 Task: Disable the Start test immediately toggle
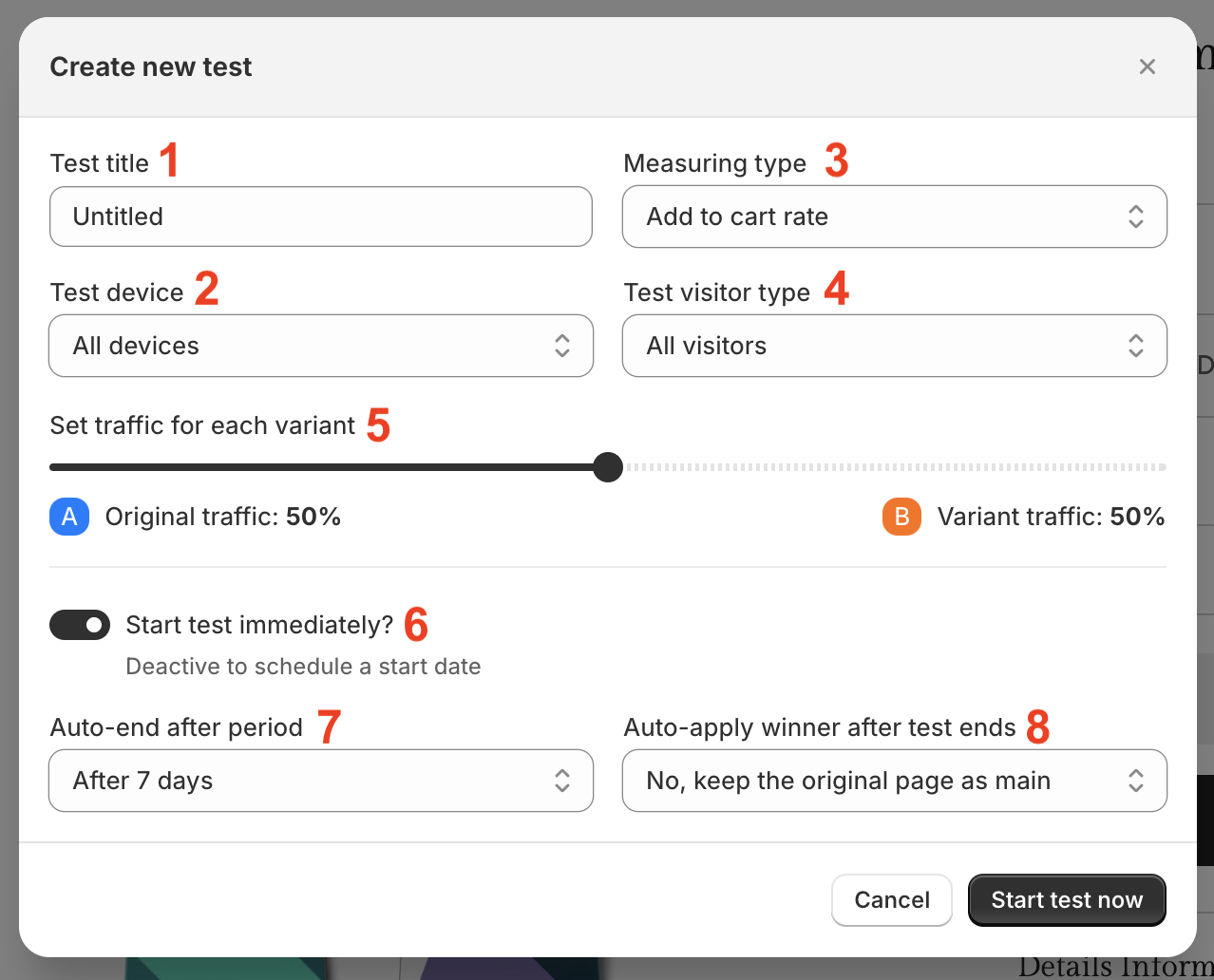tap(80, 625)
